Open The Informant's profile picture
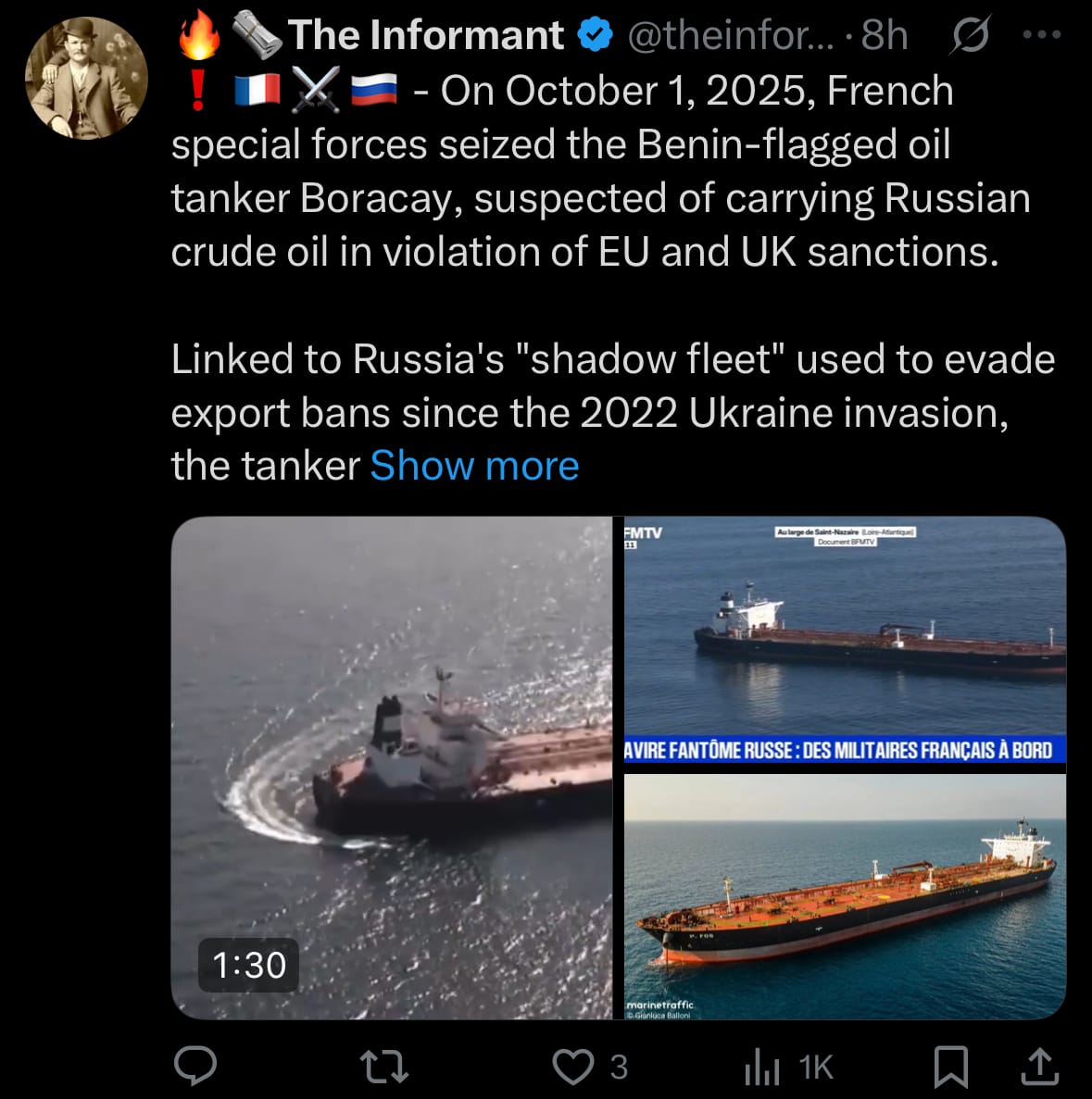 pos(86,79)
